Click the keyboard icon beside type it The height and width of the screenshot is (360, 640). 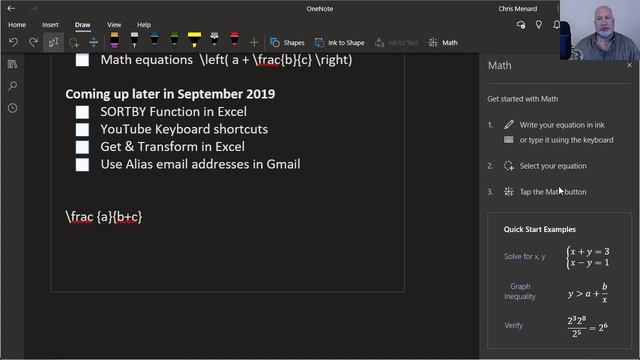[x=509, y=140]
